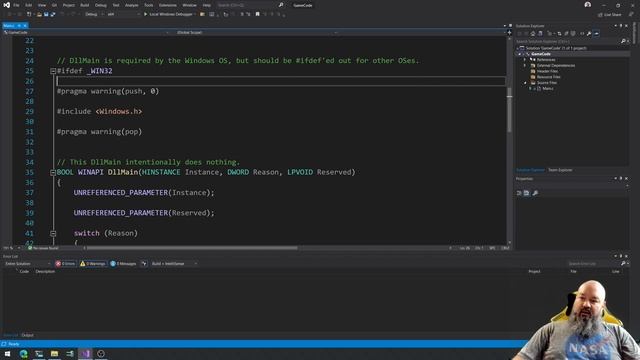Open the x64 platform dropdown
The height and width of the screenshot is (360, 640).
pos(123,14)
